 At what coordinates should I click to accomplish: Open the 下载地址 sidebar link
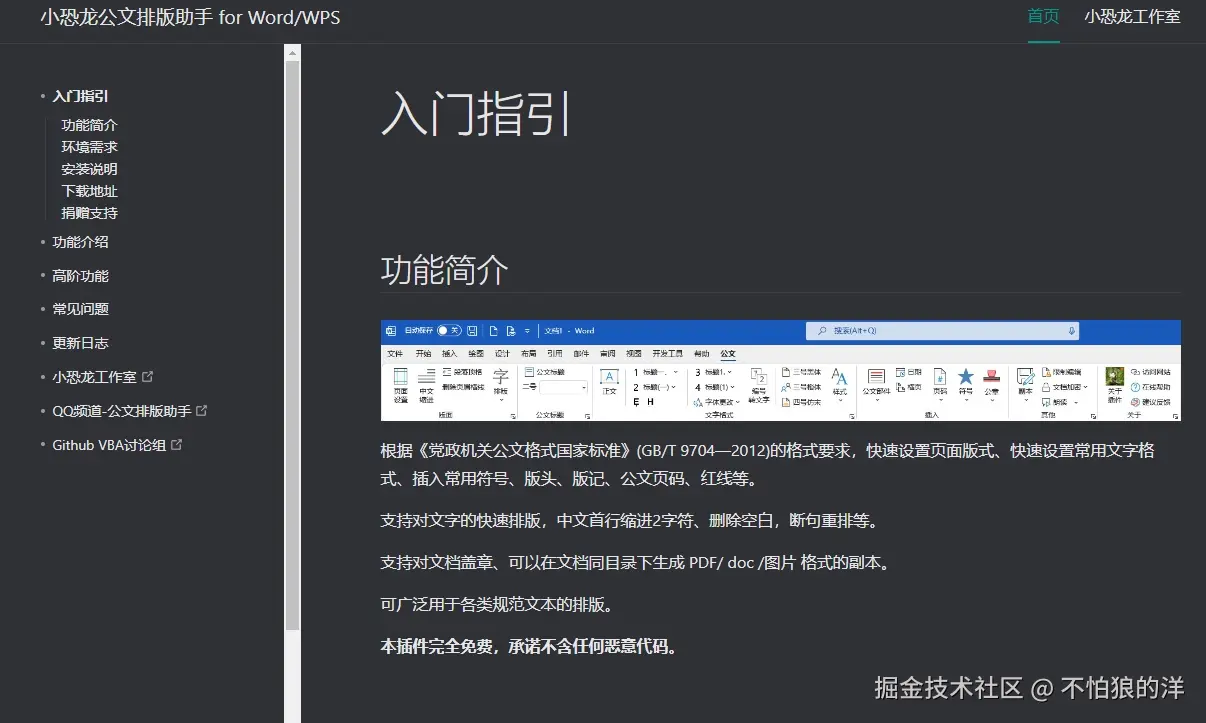click(89, 190)
